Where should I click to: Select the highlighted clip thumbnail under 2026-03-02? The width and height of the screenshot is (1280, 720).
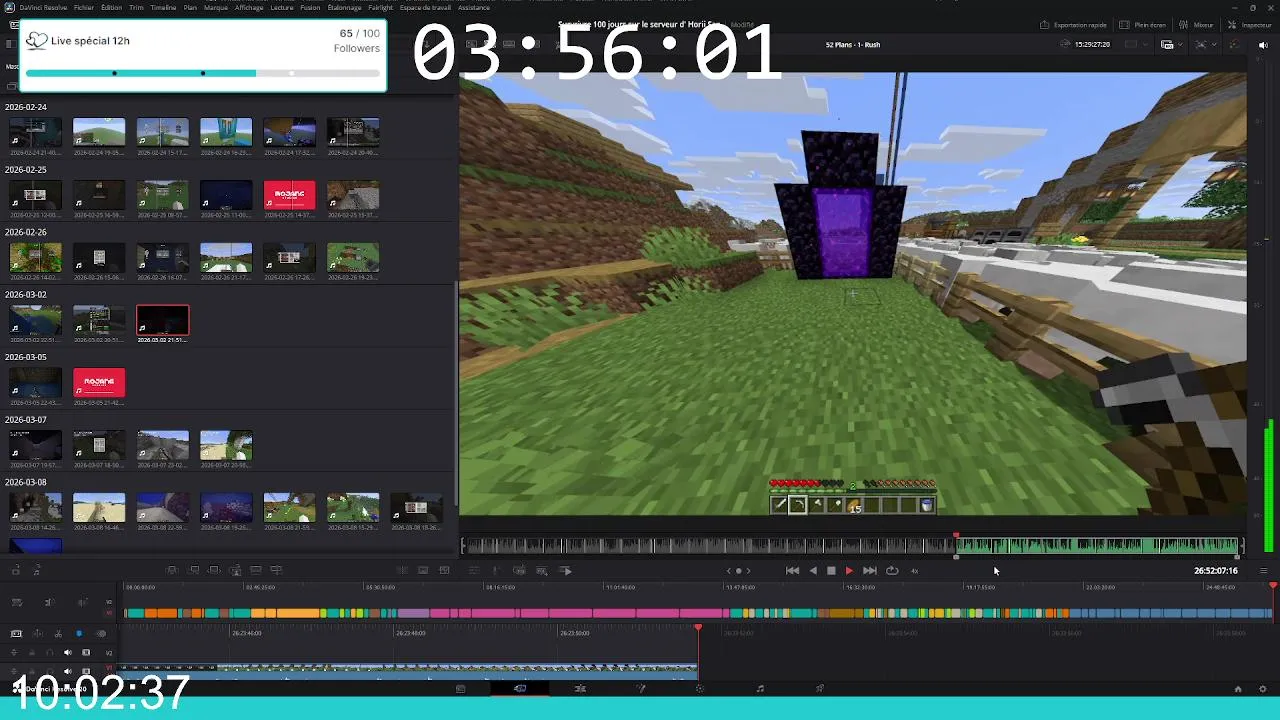[x=162, y=320]
